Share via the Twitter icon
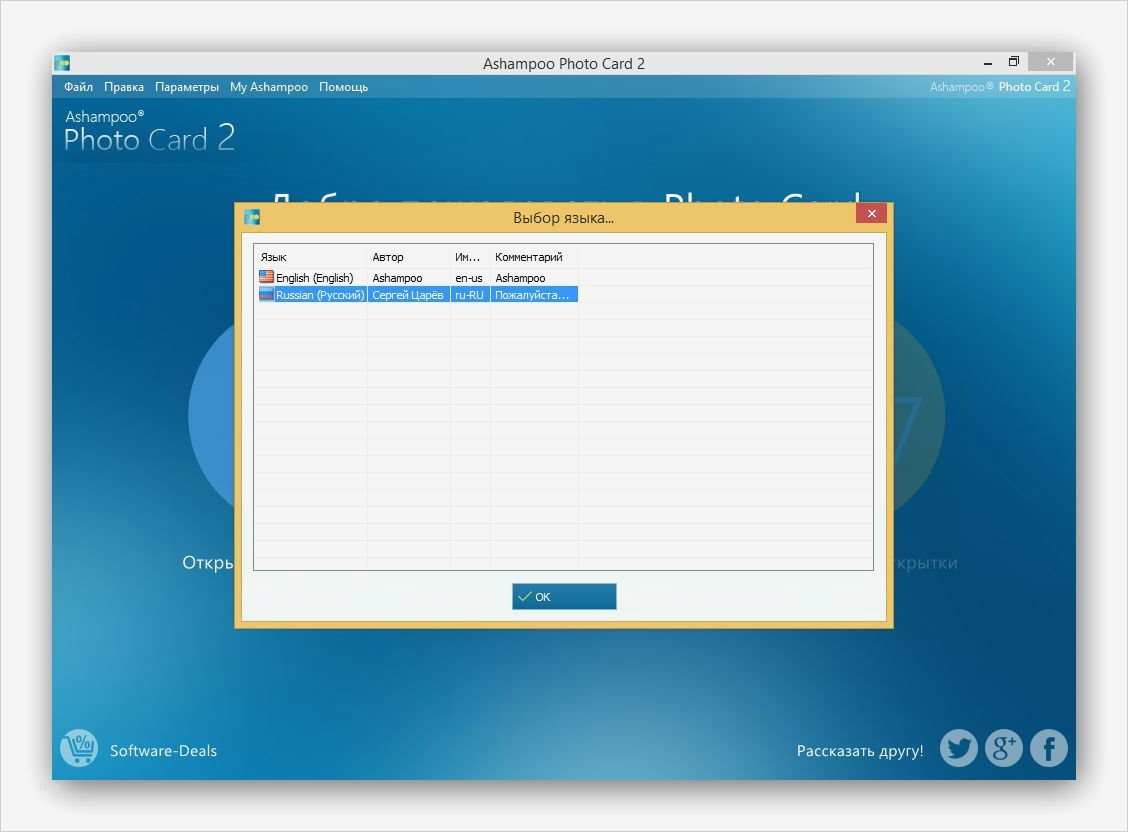Screen dimensions: 1128x832 958,748
